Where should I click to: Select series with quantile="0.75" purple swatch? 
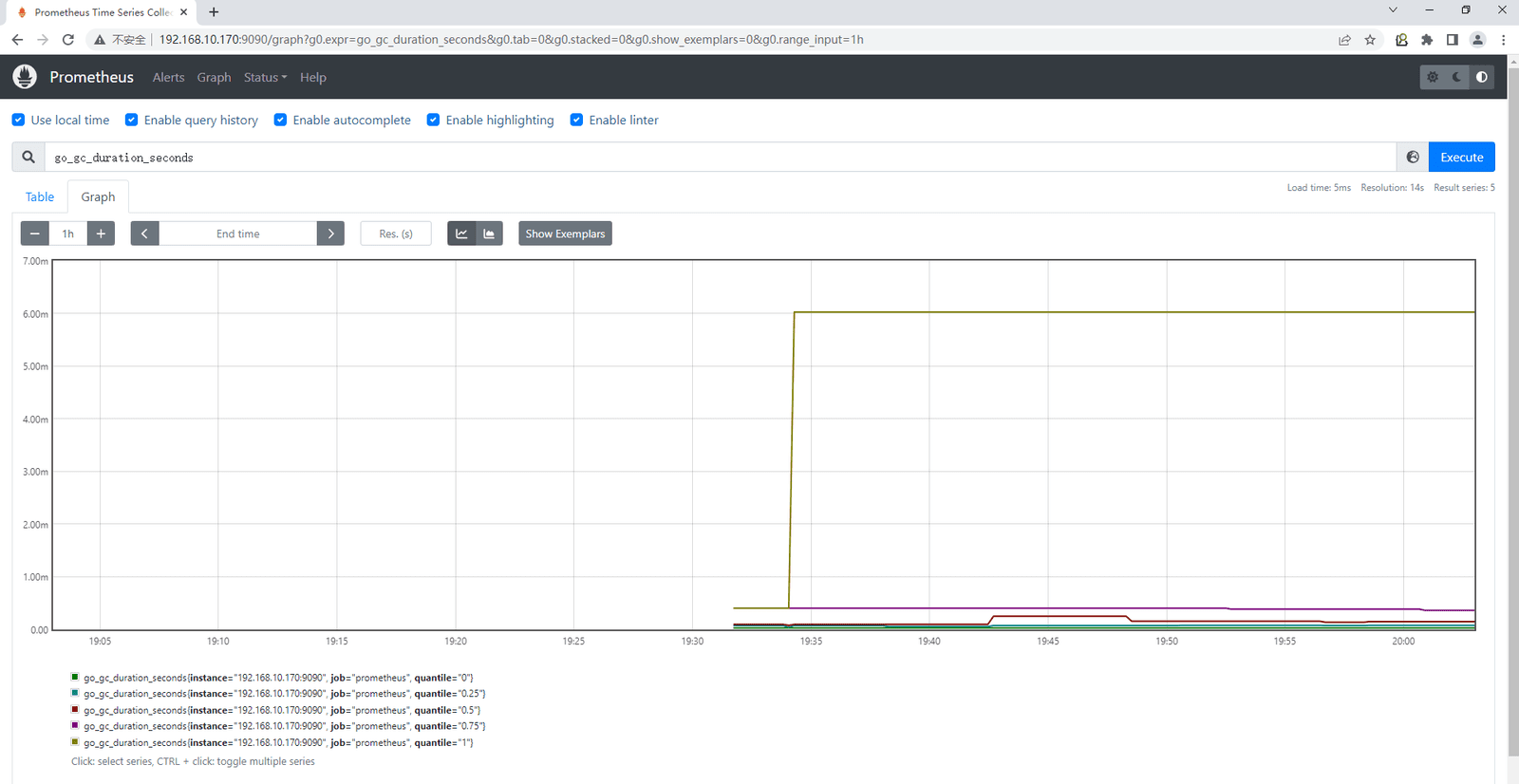point(75,725)
